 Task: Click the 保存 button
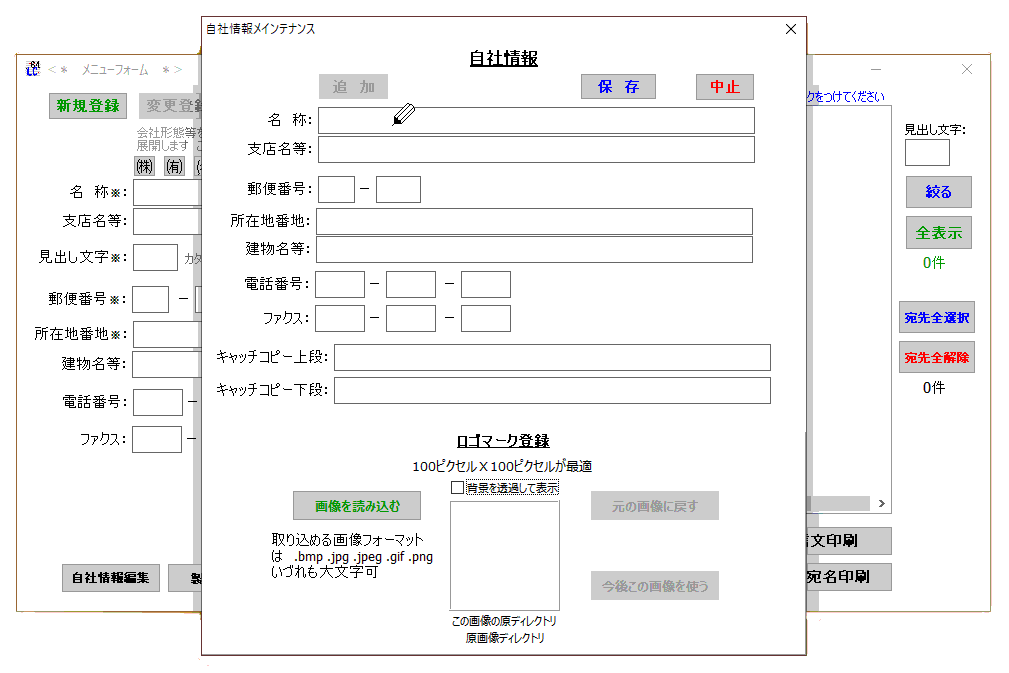click(618, 87)
